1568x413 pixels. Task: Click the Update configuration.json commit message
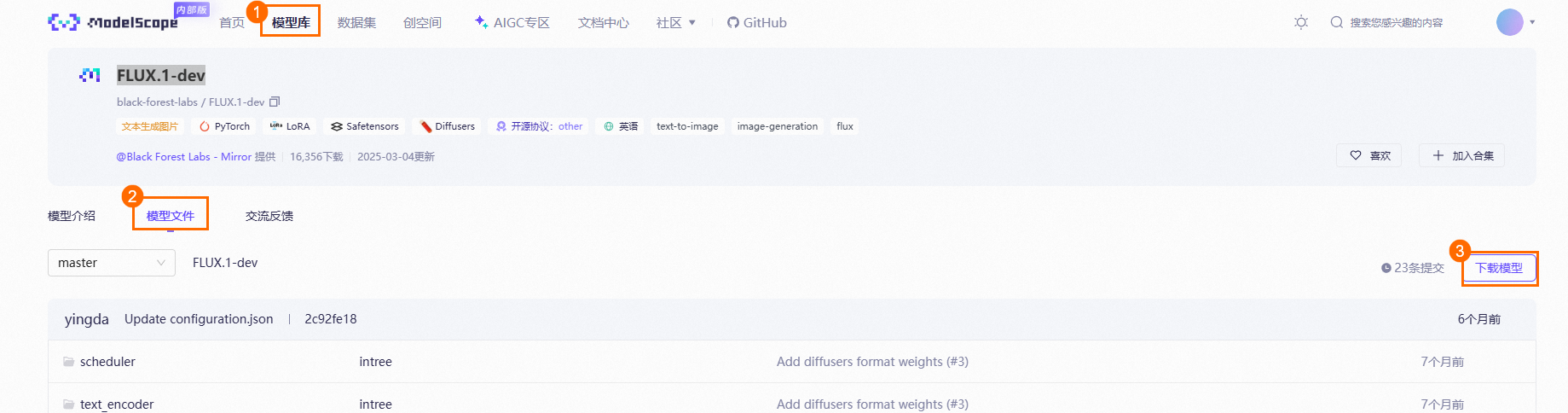point(199,319)
